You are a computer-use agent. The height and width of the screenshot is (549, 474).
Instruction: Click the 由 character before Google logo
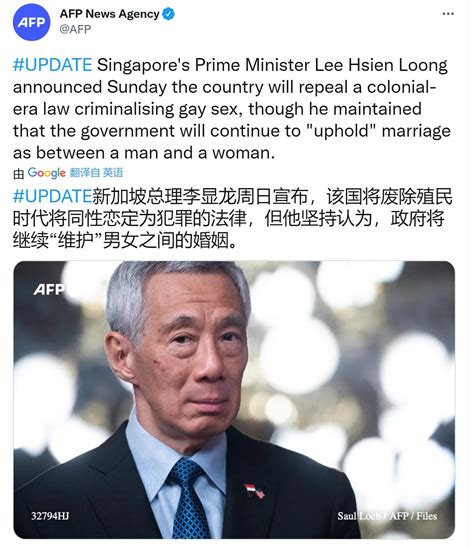(19, 173)
